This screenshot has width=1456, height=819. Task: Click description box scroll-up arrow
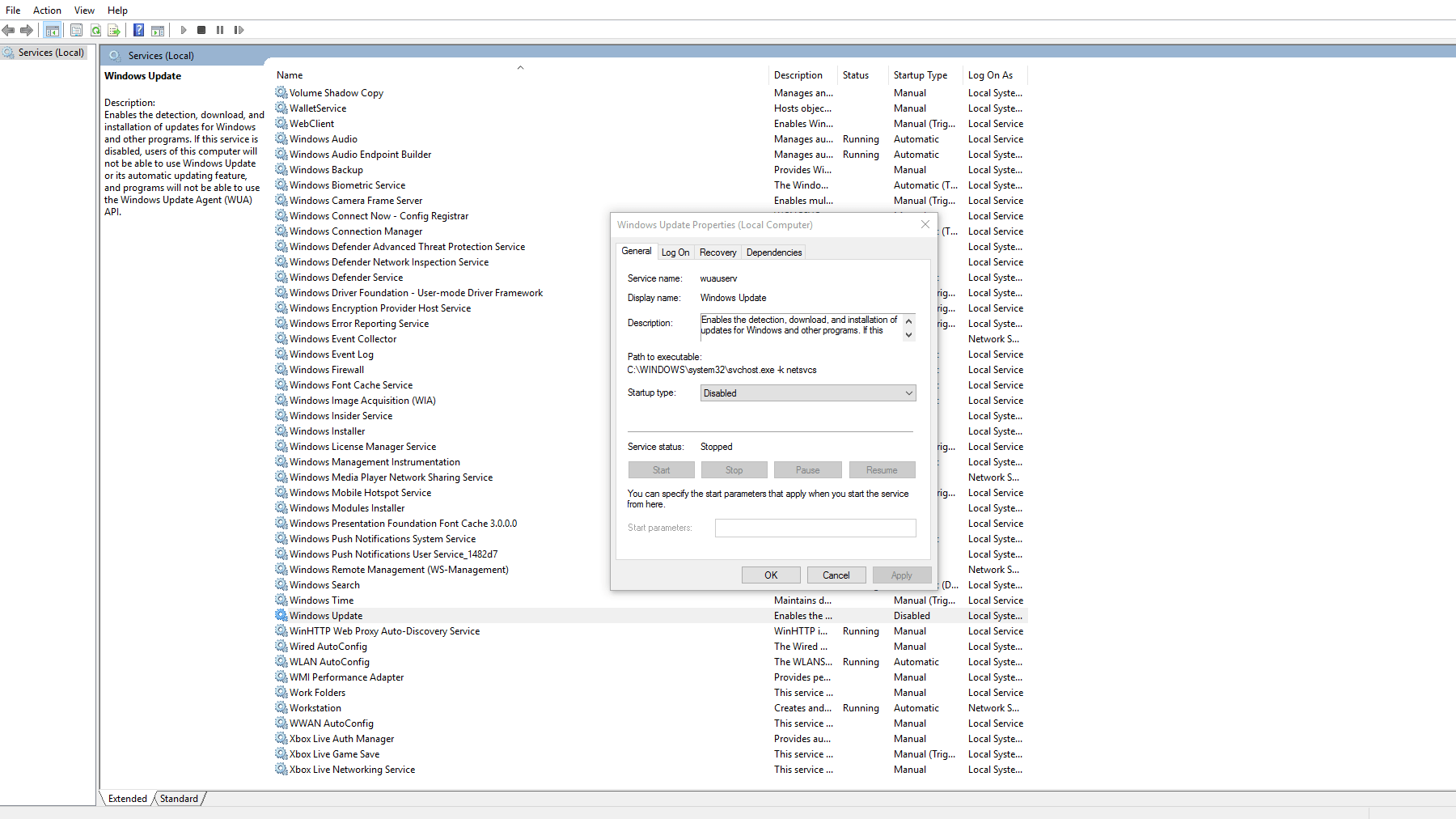coord(909,321)
